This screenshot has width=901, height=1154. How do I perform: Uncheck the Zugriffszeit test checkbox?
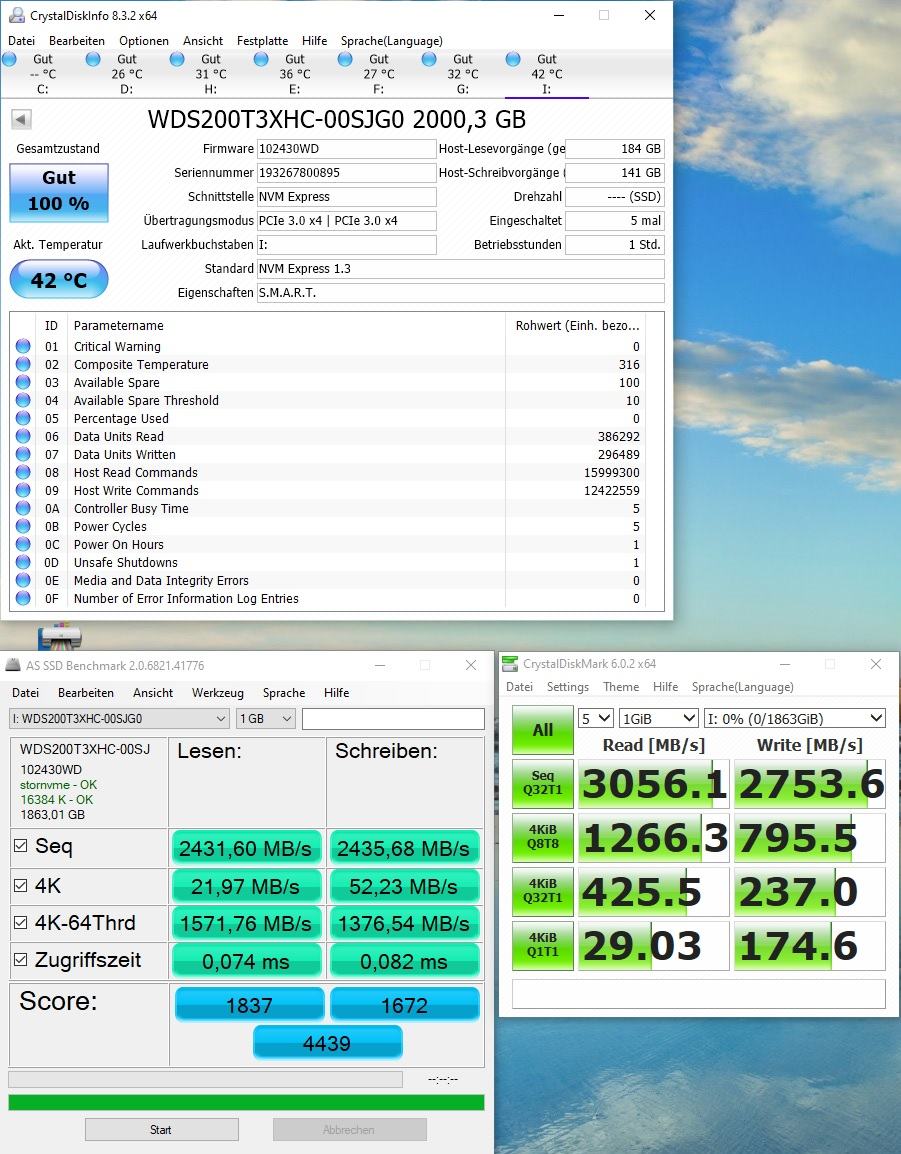coord(21,960)
